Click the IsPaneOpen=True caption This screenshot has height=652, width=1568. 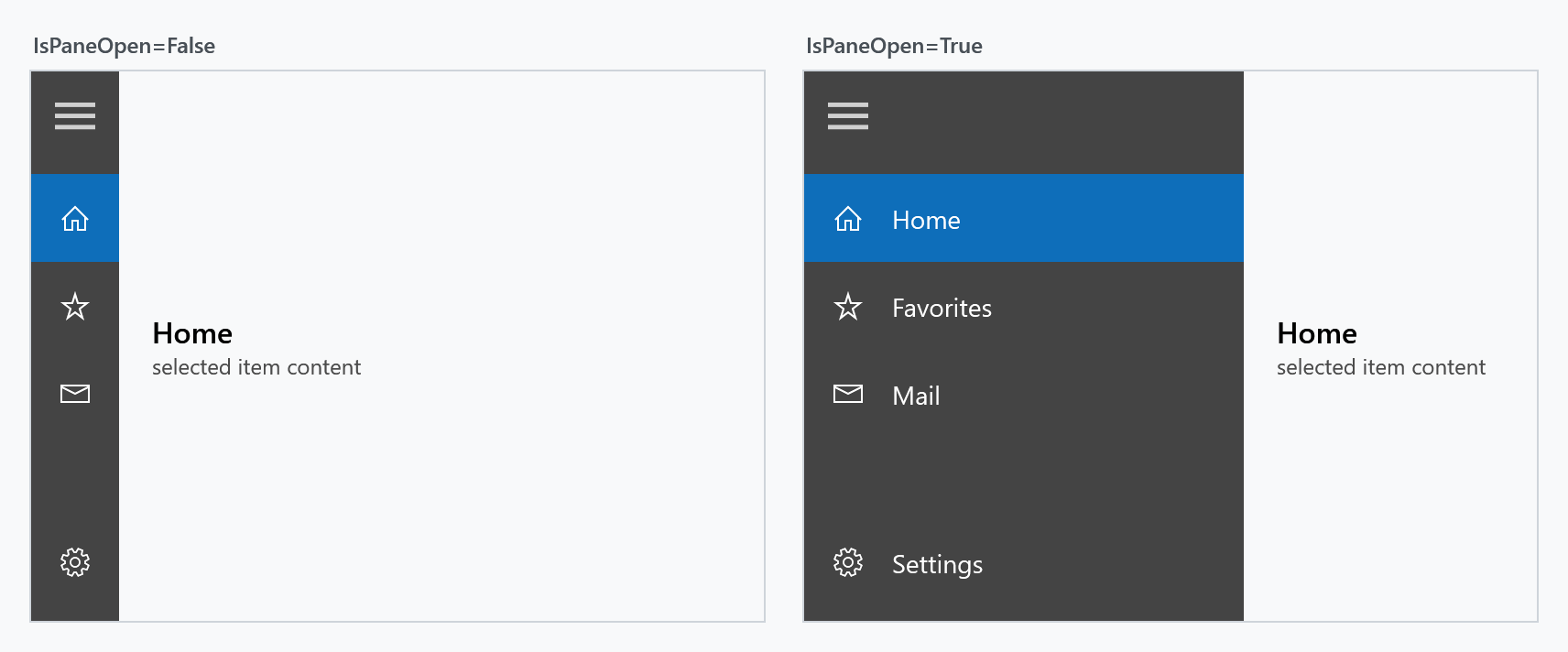tap(894, 46)
